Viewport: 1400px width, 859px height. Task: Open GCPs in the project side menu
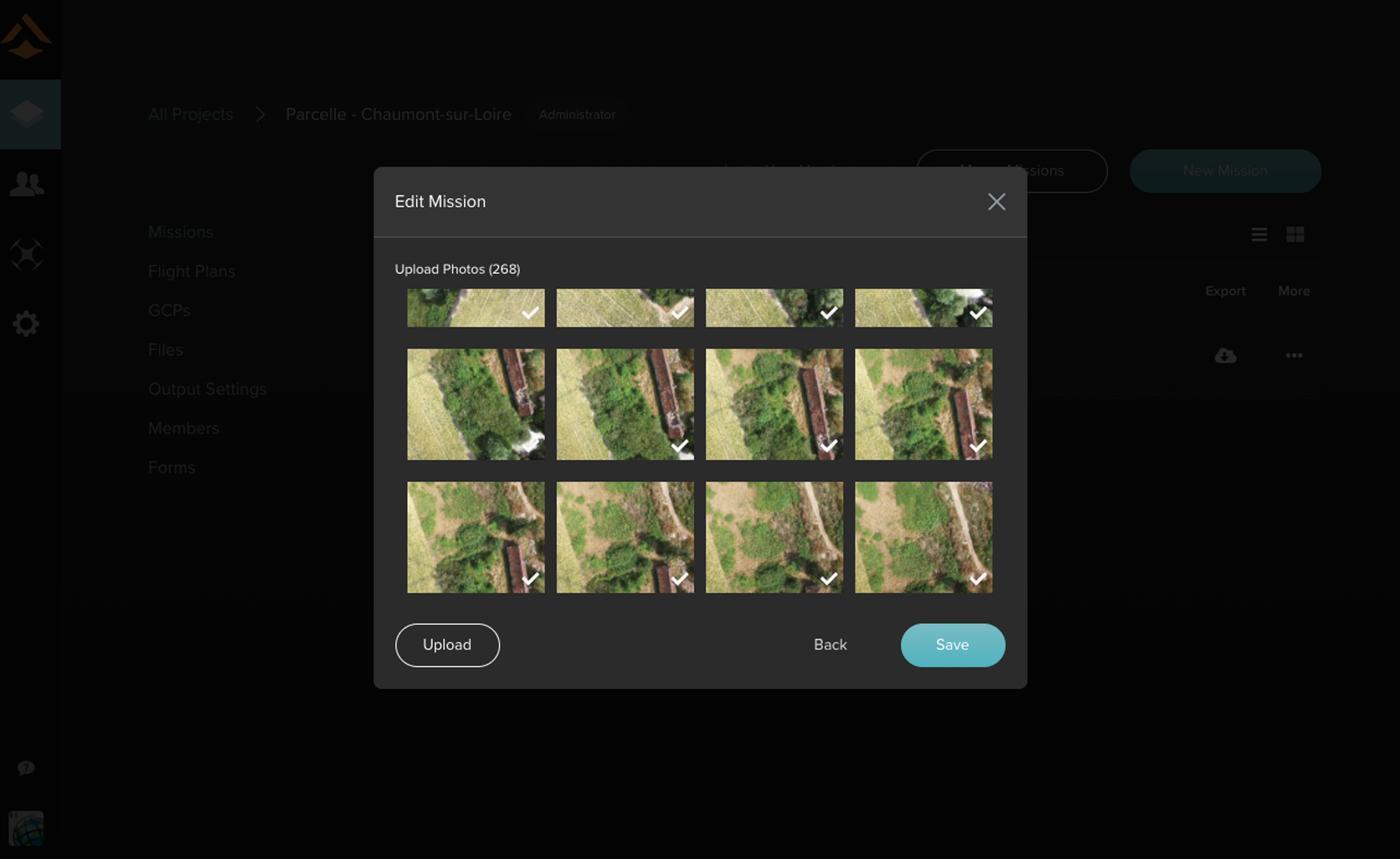[169, 310]
